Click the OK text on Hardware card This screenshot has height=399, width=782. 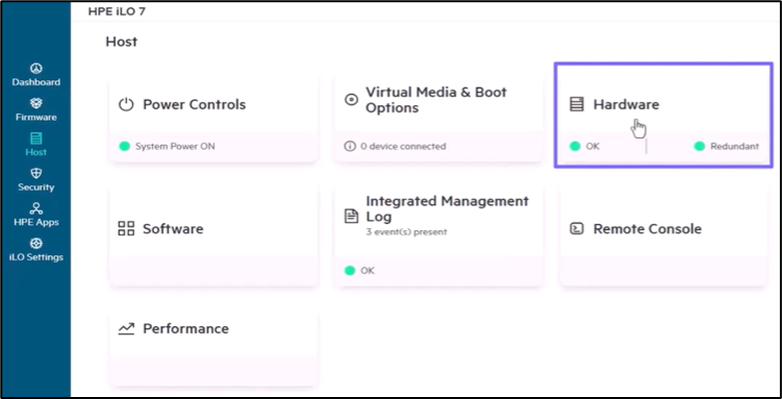[x=592, y=146]
